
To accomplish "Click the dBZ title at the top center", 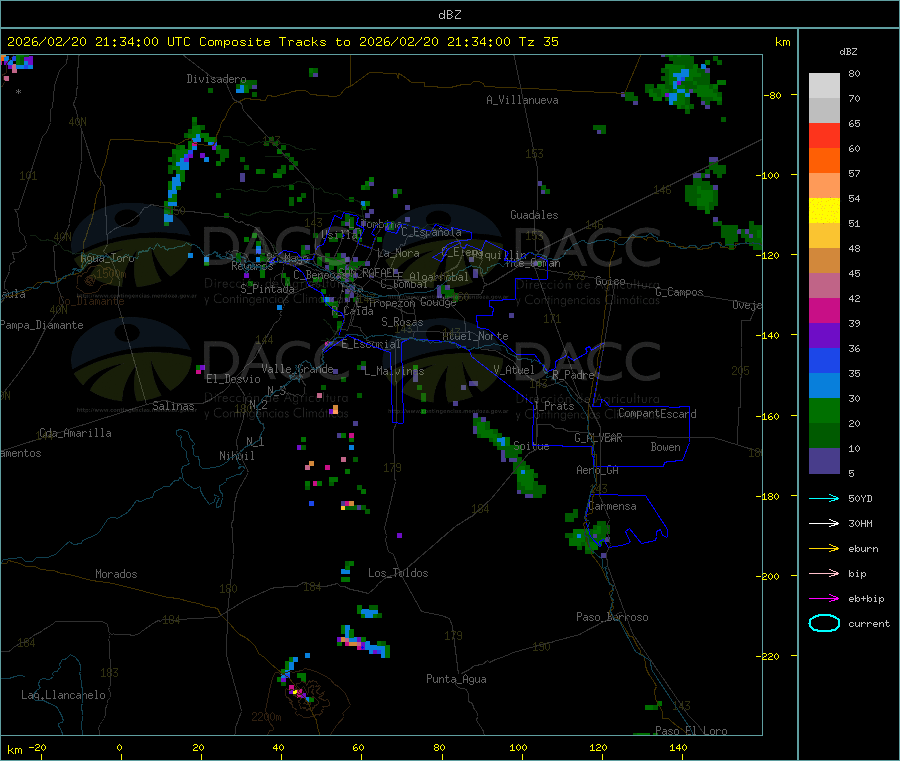I will point(449,15).
